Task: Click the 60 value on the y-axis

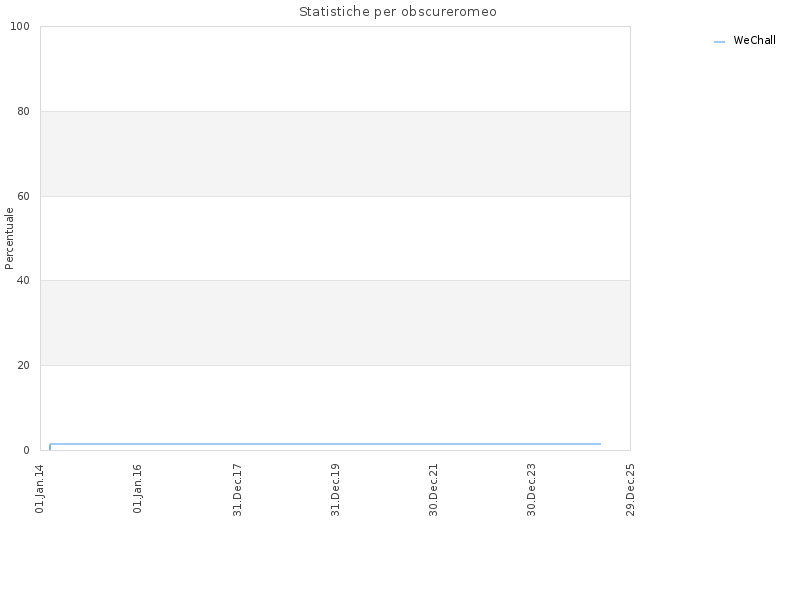Action: [x=23, y=196]
